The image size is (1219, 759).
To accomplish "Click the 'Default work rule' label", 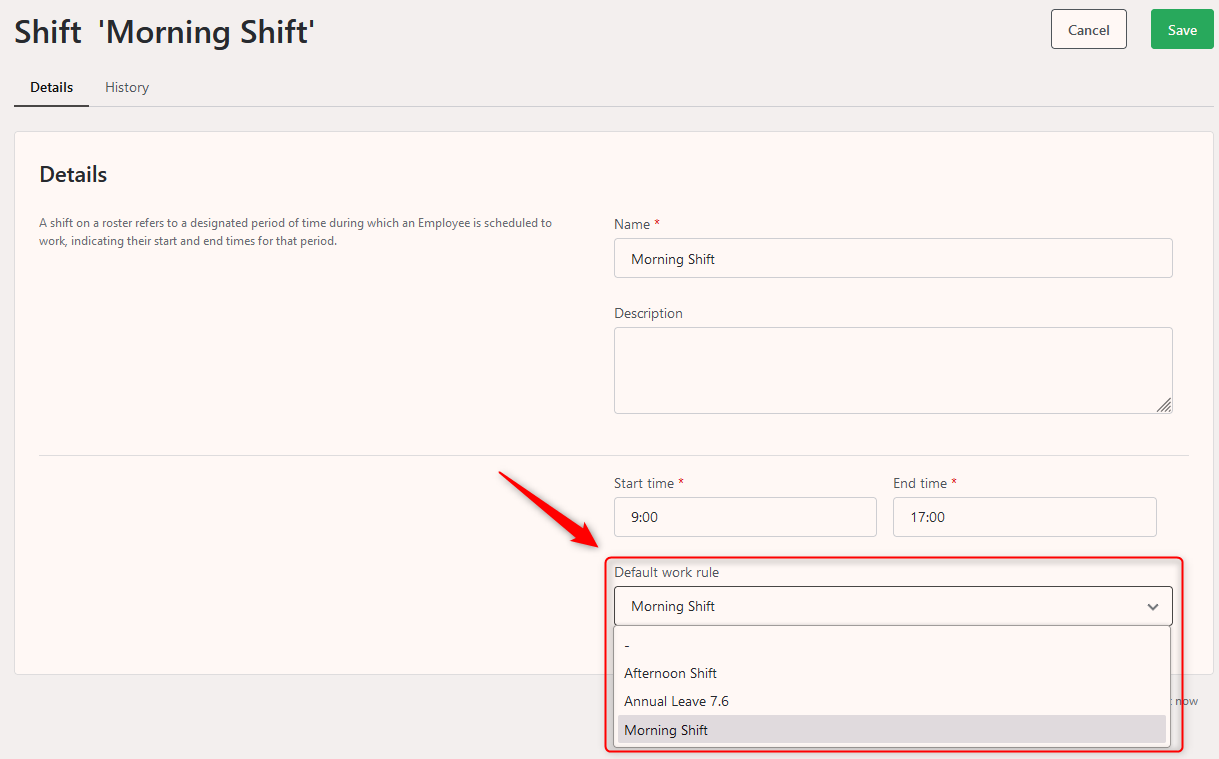I will click(666, 572).
